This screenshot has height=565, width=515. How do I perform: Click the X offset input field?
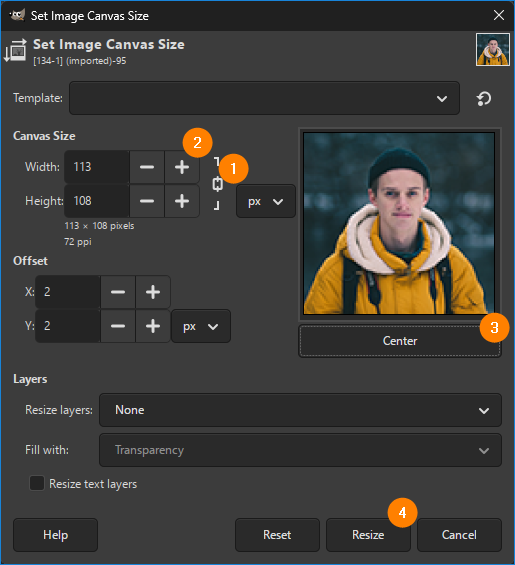pos(68,292)
